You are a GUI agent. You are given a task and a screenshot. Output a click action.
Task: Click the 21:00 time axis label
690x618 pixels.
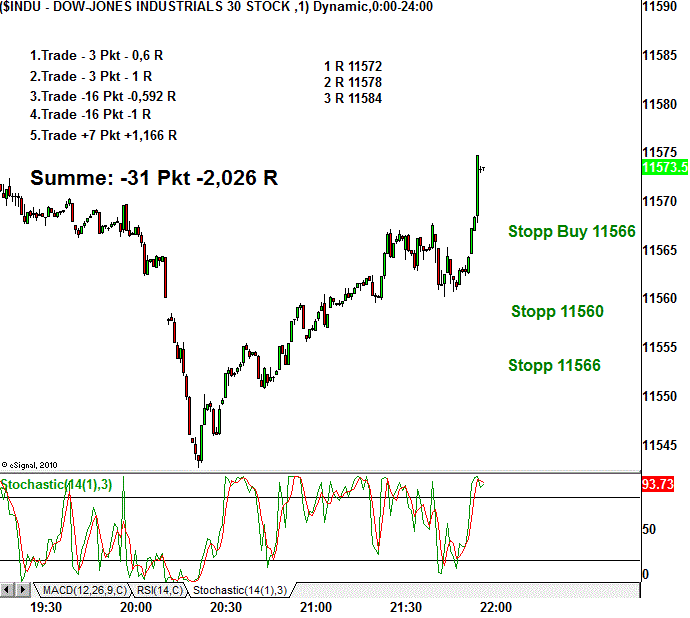(316, 607)
